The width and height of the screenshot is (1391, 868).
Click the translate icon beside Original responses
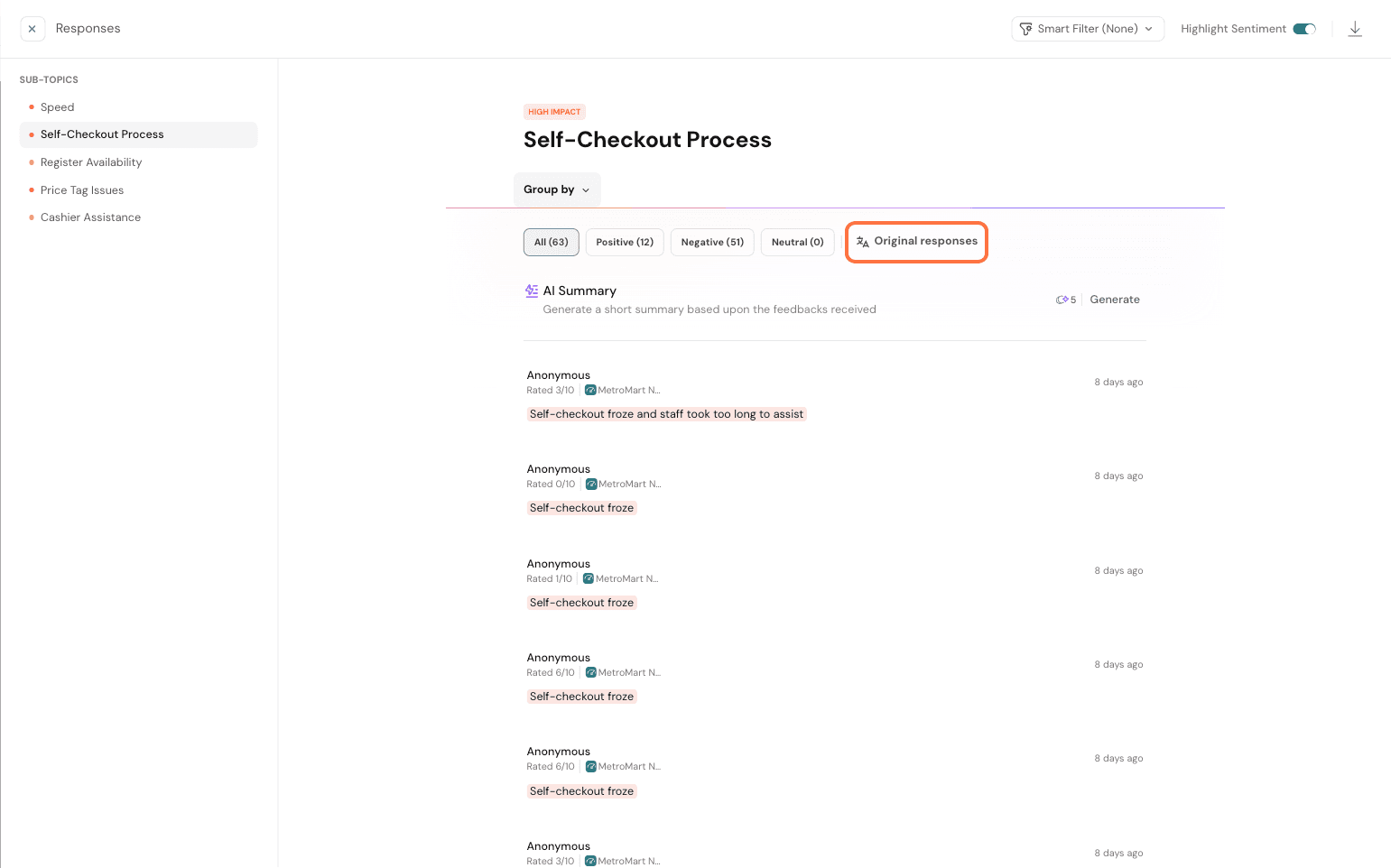coord(863,242)
